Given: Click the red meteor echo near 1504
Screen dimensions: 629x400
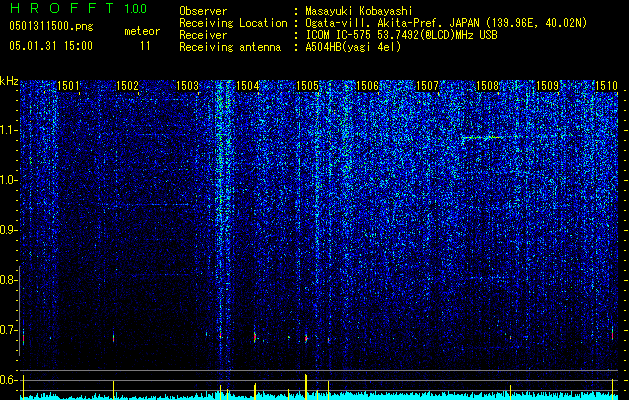Looking at the screenshot, I should coord(255,337).
